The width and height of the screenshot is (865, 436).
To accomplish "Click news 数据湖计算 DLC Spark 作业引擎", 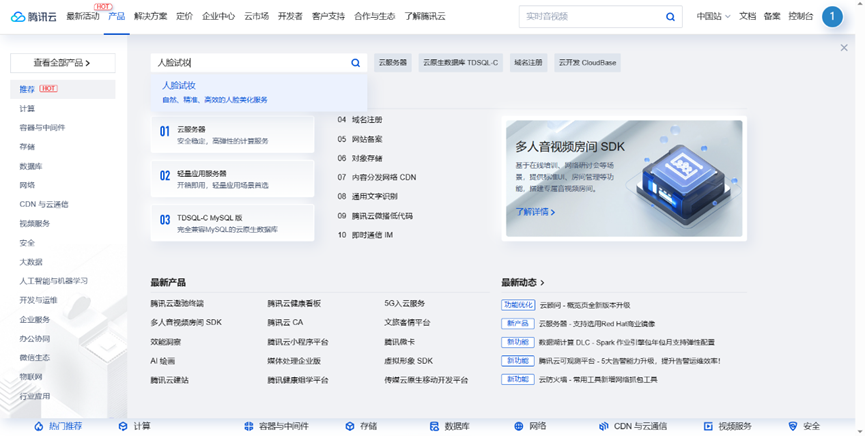I will coord(627,342).
